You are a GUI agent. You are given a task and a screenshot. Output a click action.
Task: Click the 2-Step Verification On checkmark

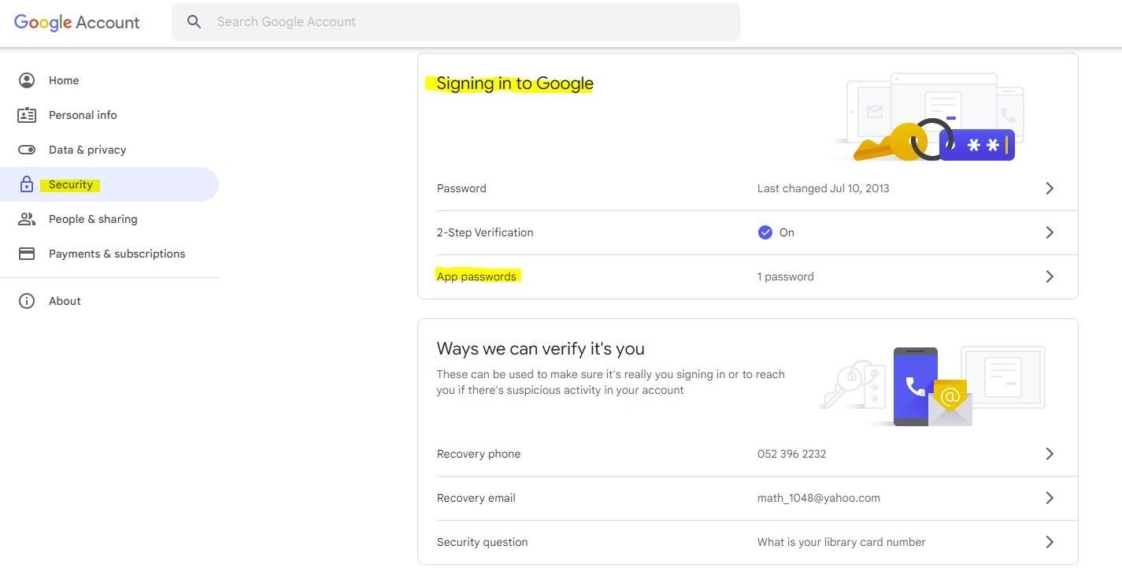pyautogui.click(x=765, y=232)
